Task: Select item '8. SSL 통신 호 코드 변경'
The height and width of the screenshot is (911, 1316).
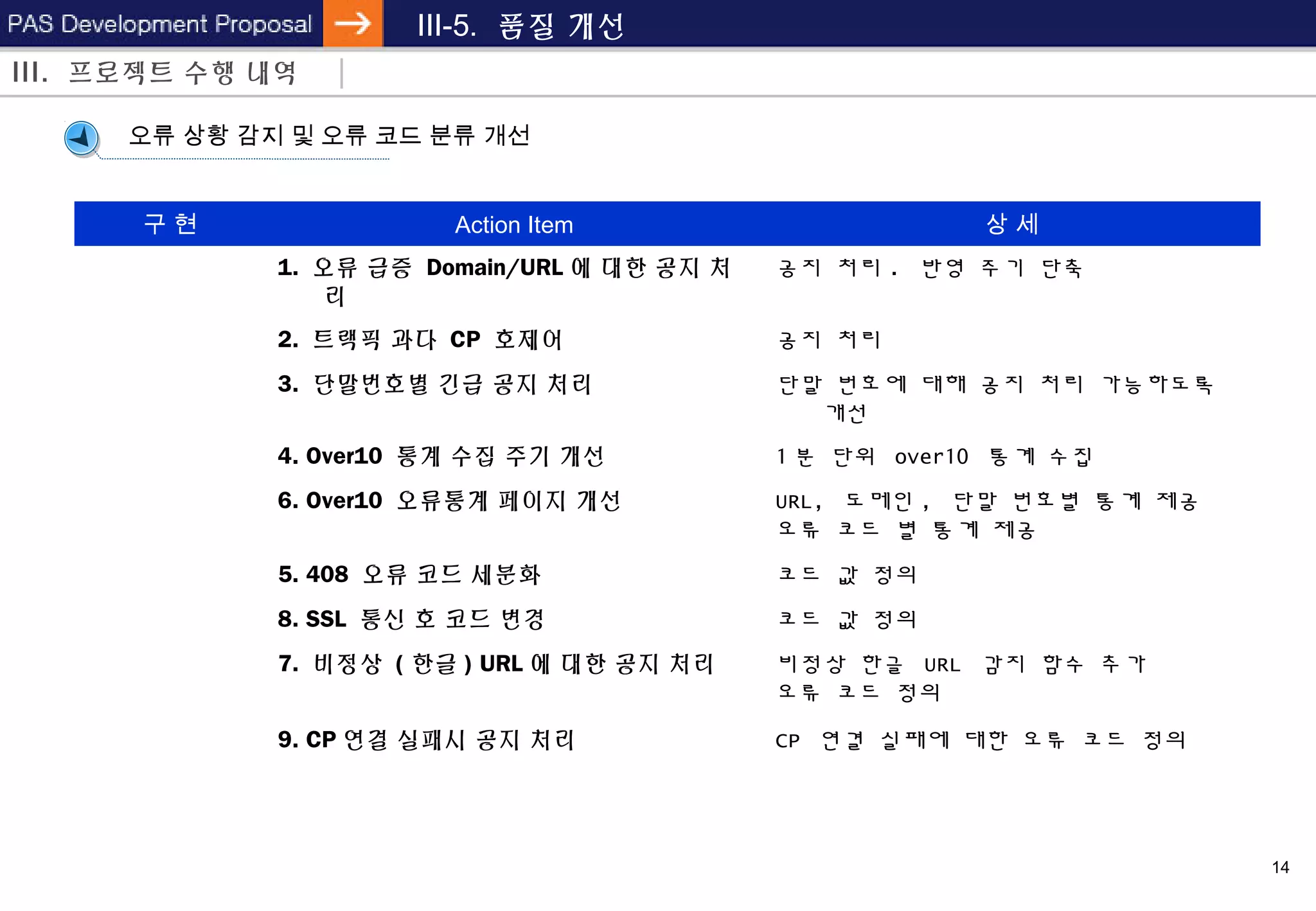Action: (411, 619)
